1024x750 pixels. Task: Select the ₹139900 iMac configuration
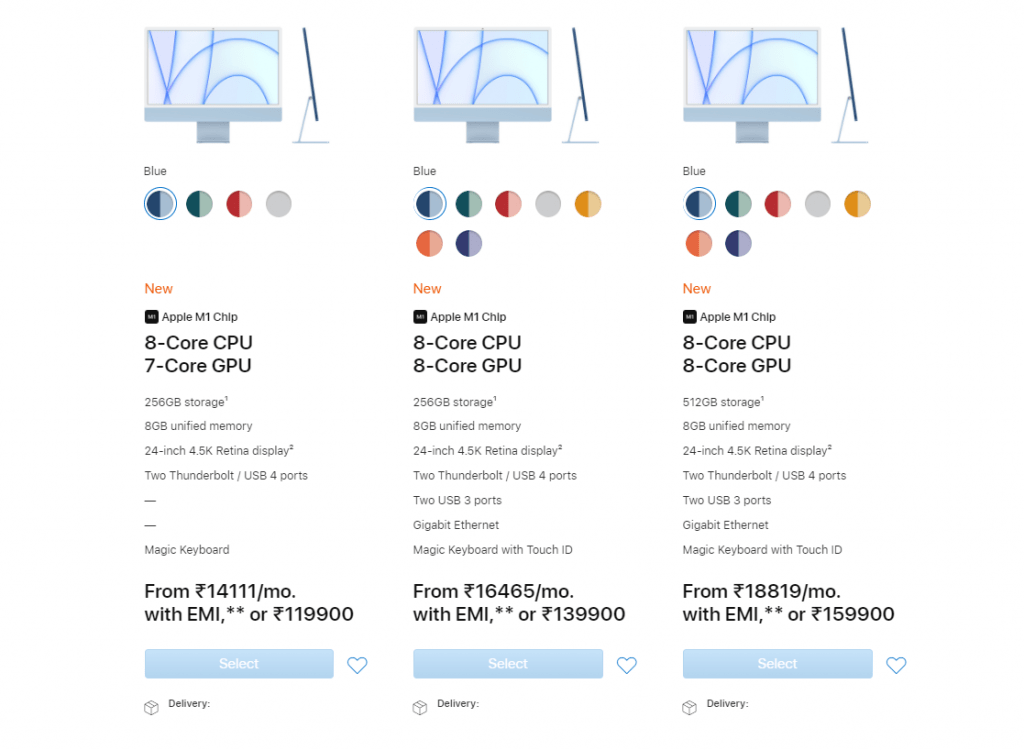pyautogui.click(x=508, y=664)
